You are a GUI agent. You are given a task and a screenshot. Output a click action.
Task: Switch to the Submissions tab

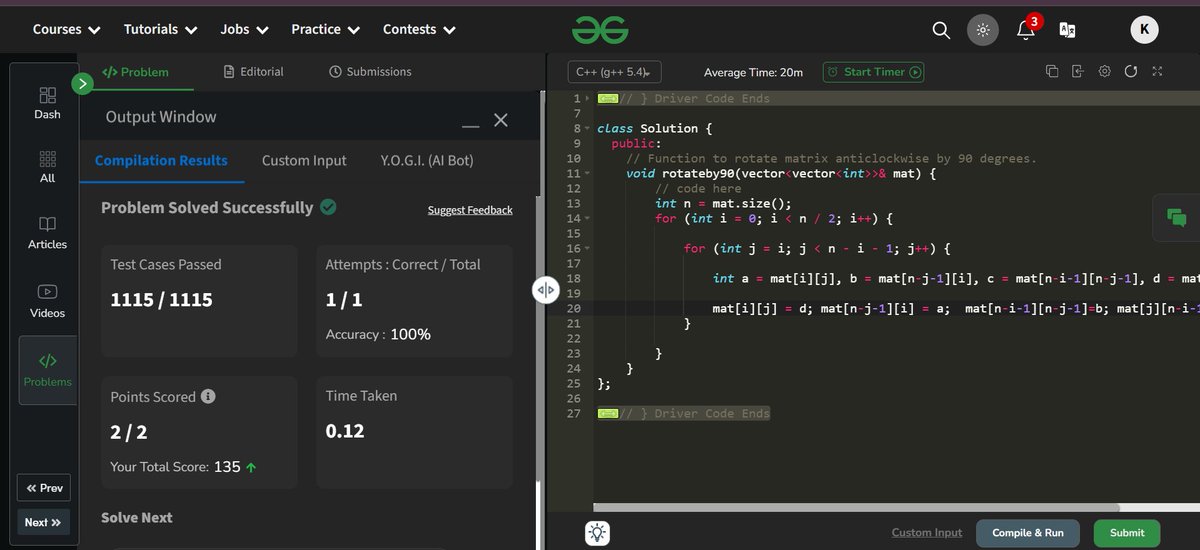(370, 72)
